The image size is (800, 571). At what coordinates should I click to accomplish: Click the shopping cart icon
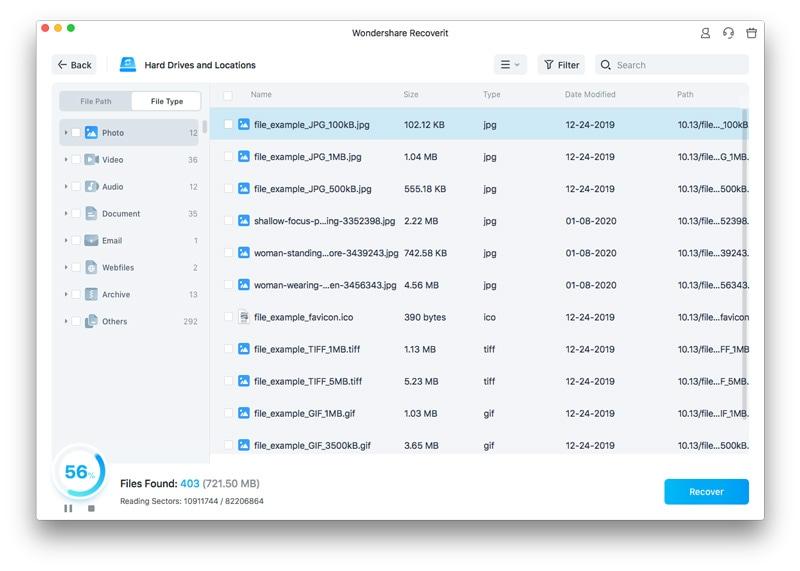click(752, 33)
